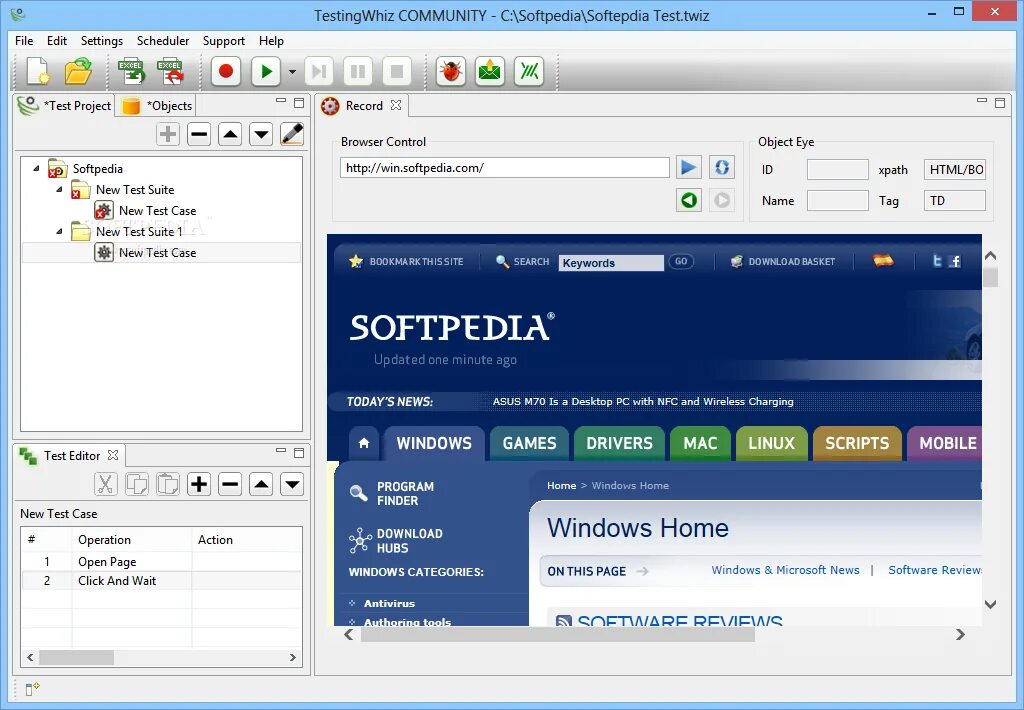This screenshot has height=710, width=1024.
Task: Click the Windows & Microsoft News link
Action: pos(786,570)
